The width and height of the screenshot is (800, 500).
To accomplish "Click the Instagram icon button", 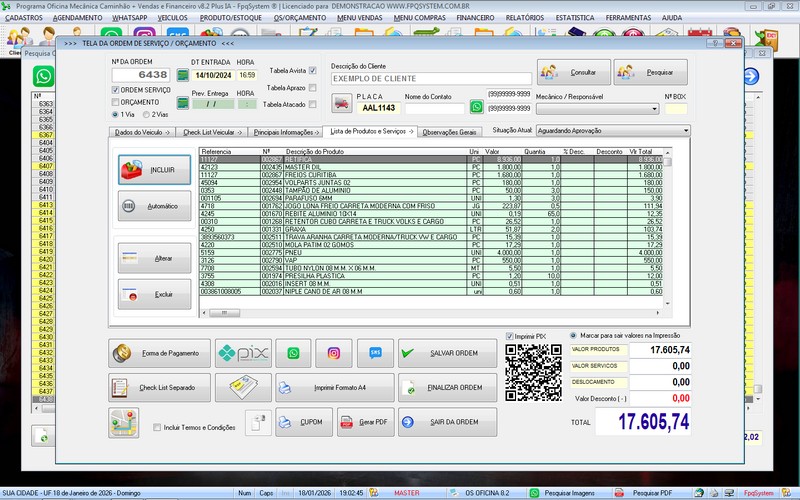I will [x=334, y=353].
